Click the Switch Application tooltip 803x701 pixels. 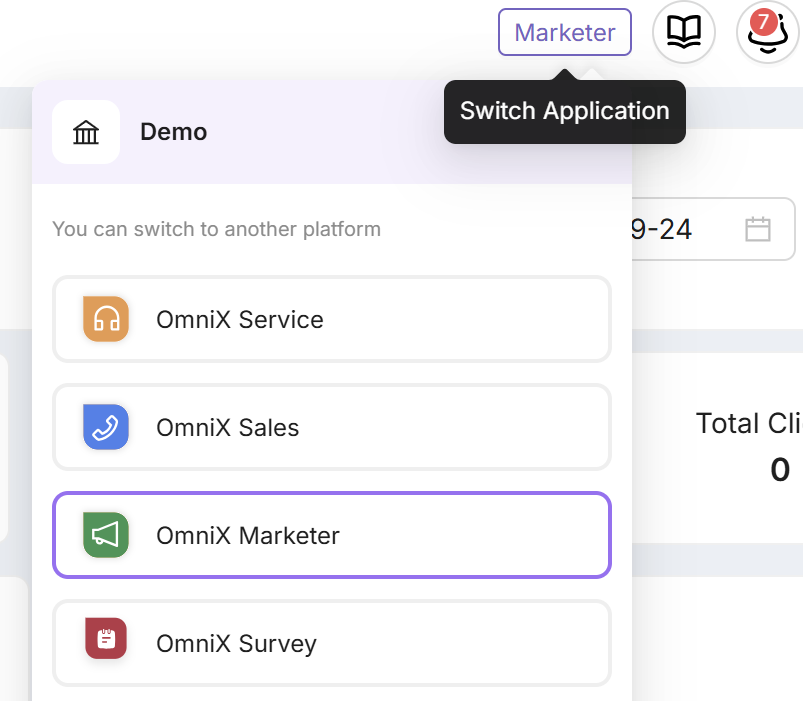(x=564, y=111)
